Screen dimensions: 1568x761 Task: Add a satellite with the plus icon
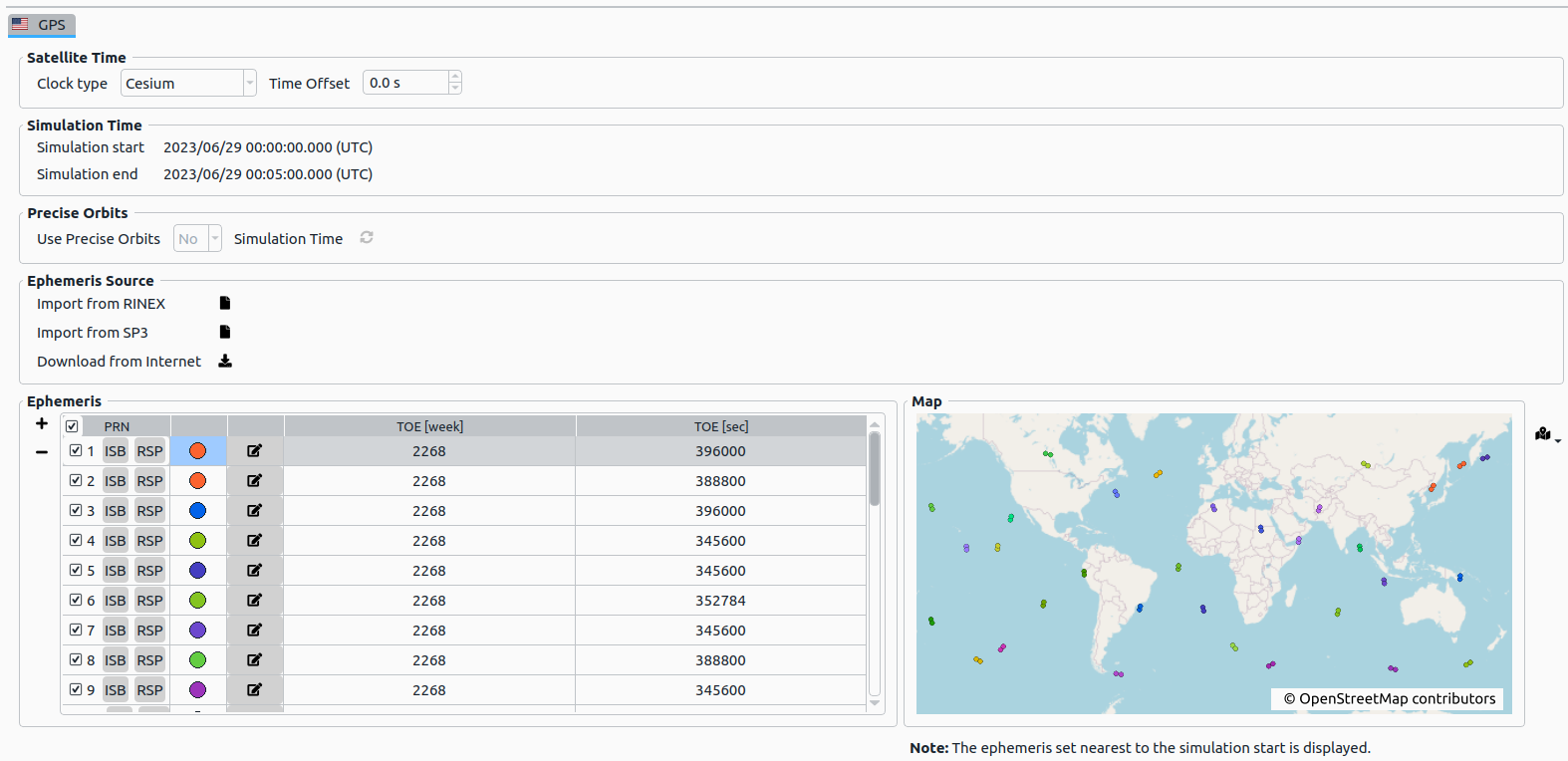click(42, 423)
